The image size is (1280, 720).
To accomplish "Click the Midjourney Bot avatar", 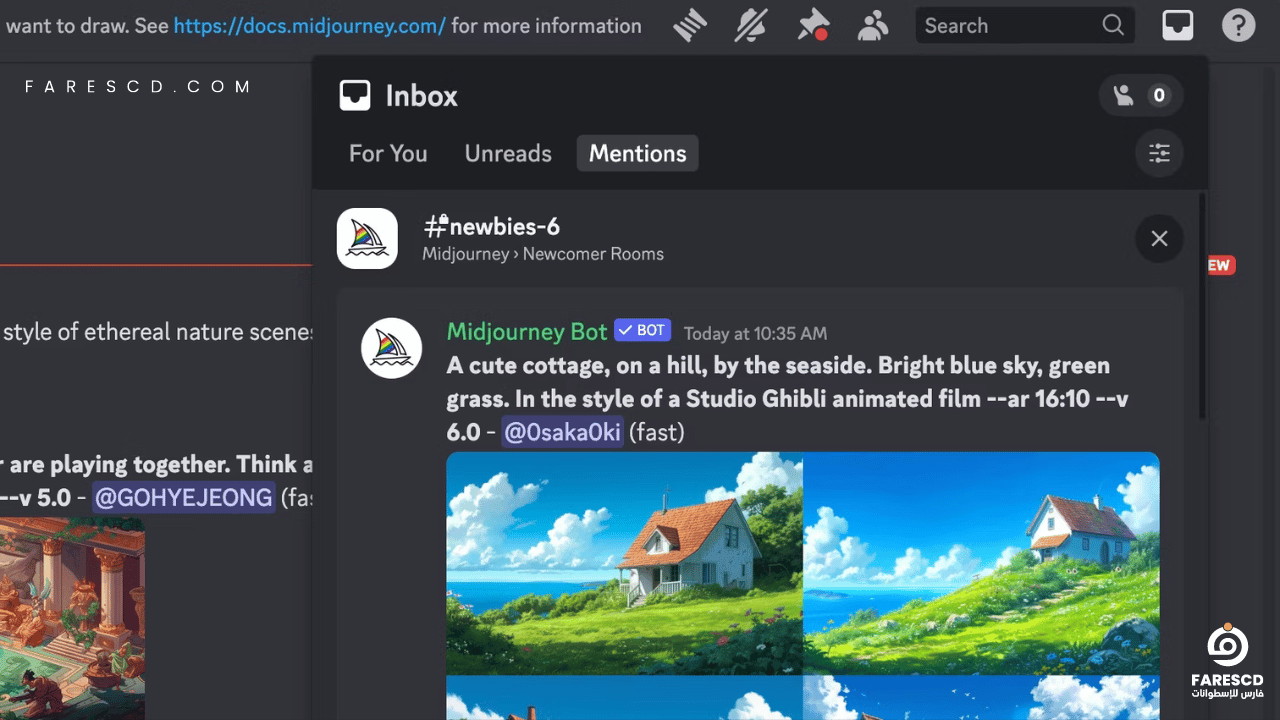I will coord(391,348).
